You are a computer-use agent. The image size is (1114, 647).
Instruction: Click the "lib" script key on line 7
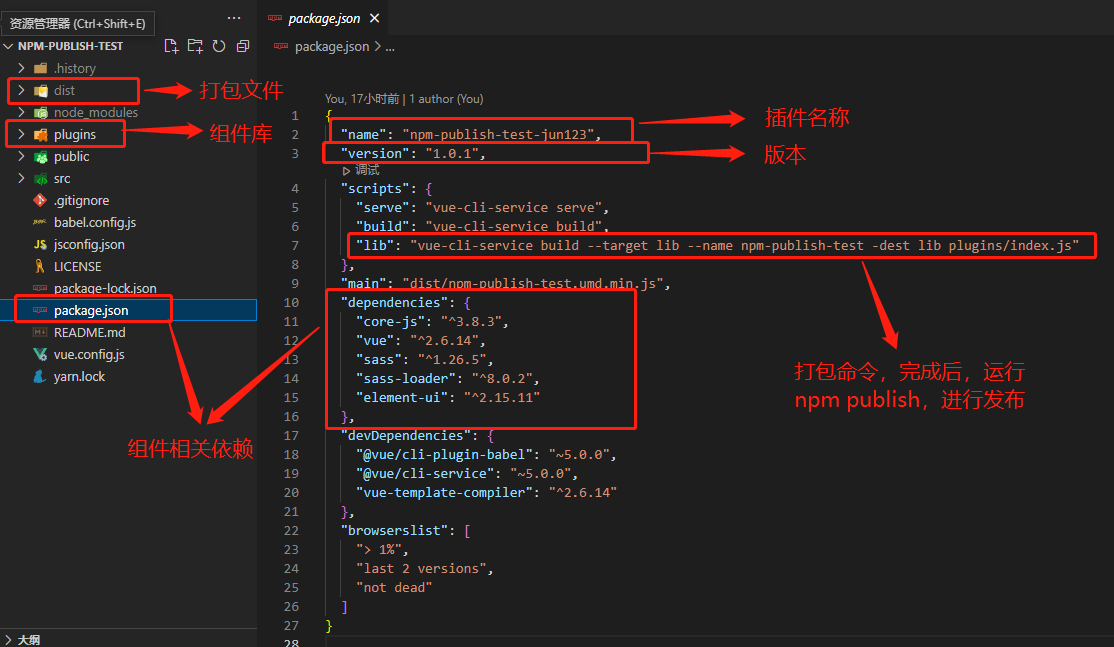[x=374, y=246]
